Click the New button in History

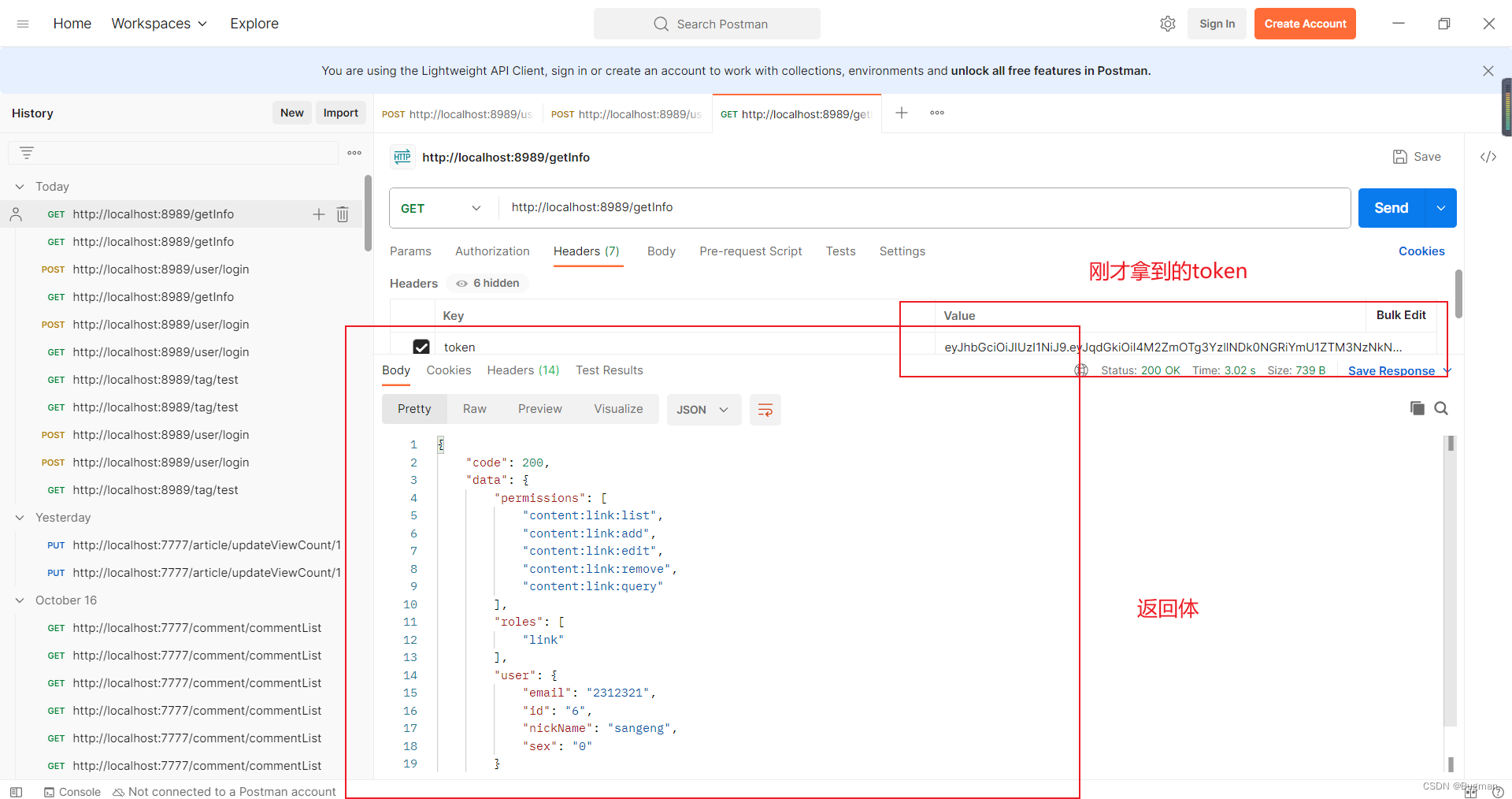[291, 113]
